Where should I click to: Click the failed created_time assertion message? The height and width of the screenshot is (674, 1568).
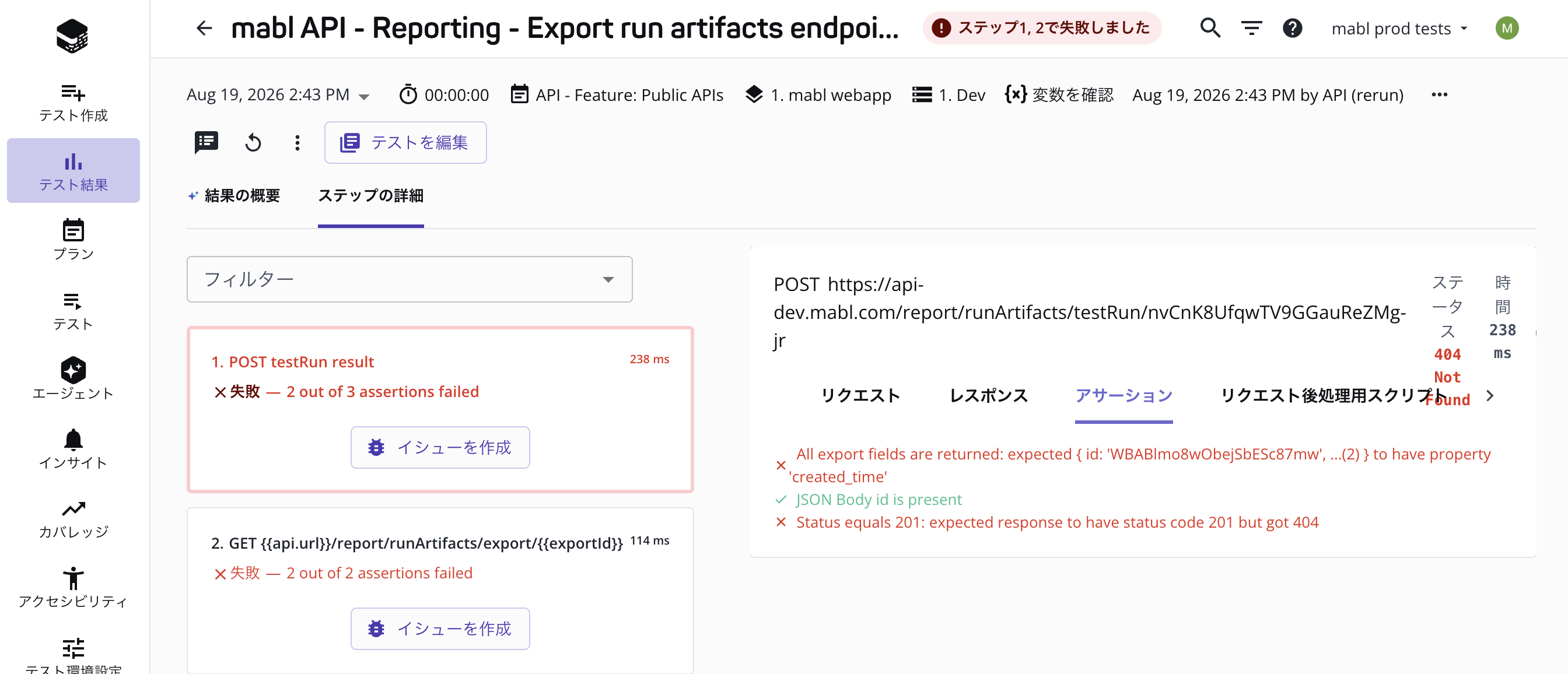1139,465
